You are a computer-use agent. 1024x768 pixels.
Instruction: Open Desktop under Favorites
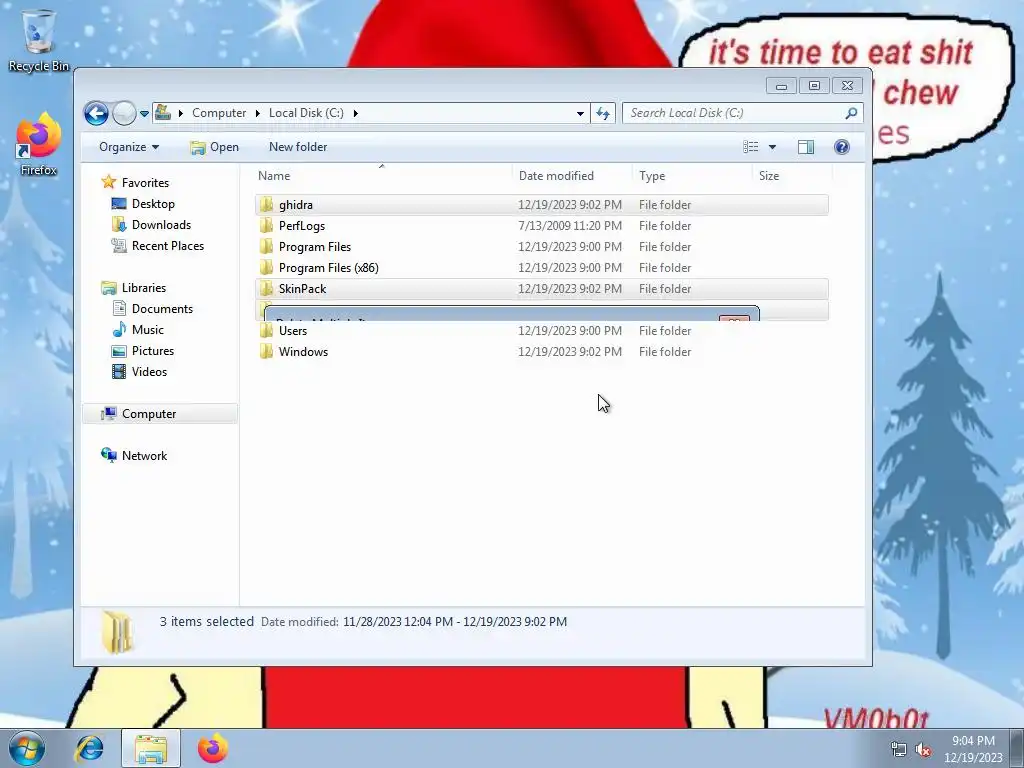click(153, 204)
